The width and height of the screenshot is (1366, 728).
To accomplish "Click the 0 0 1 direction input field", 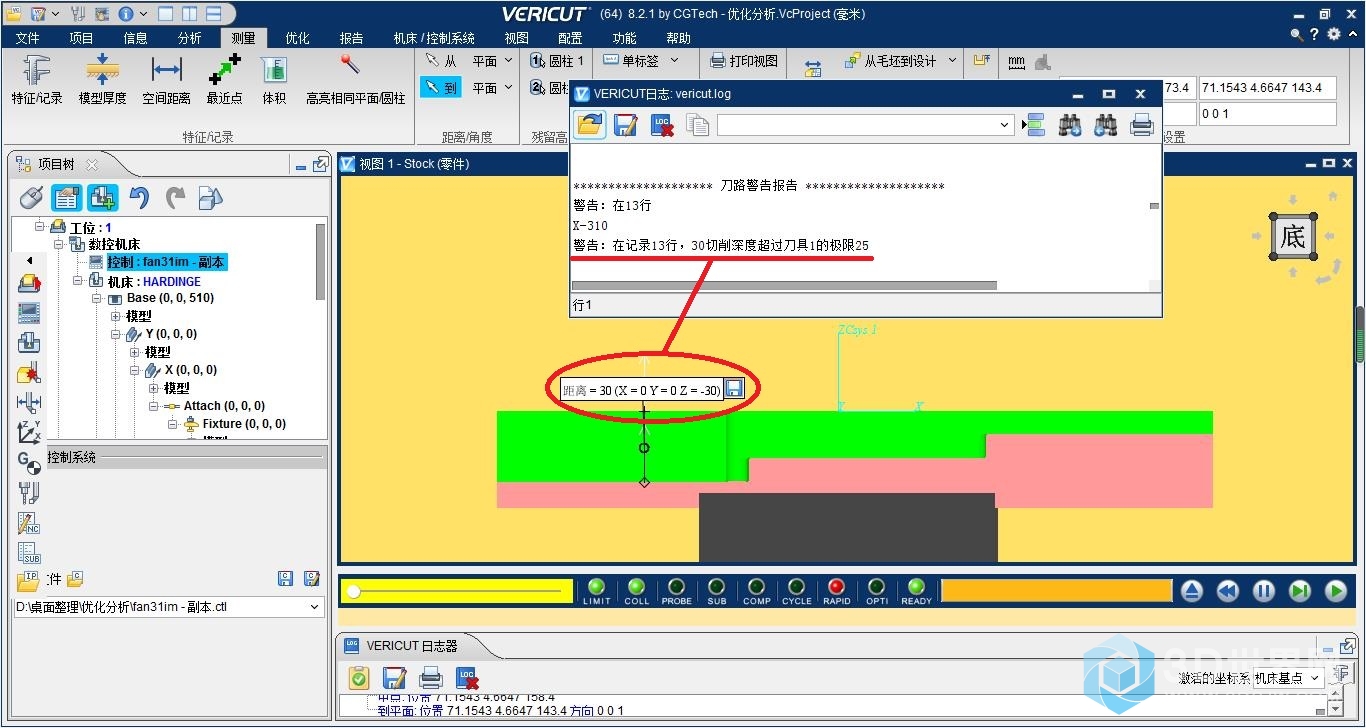I will click(x=1268, y=113).
